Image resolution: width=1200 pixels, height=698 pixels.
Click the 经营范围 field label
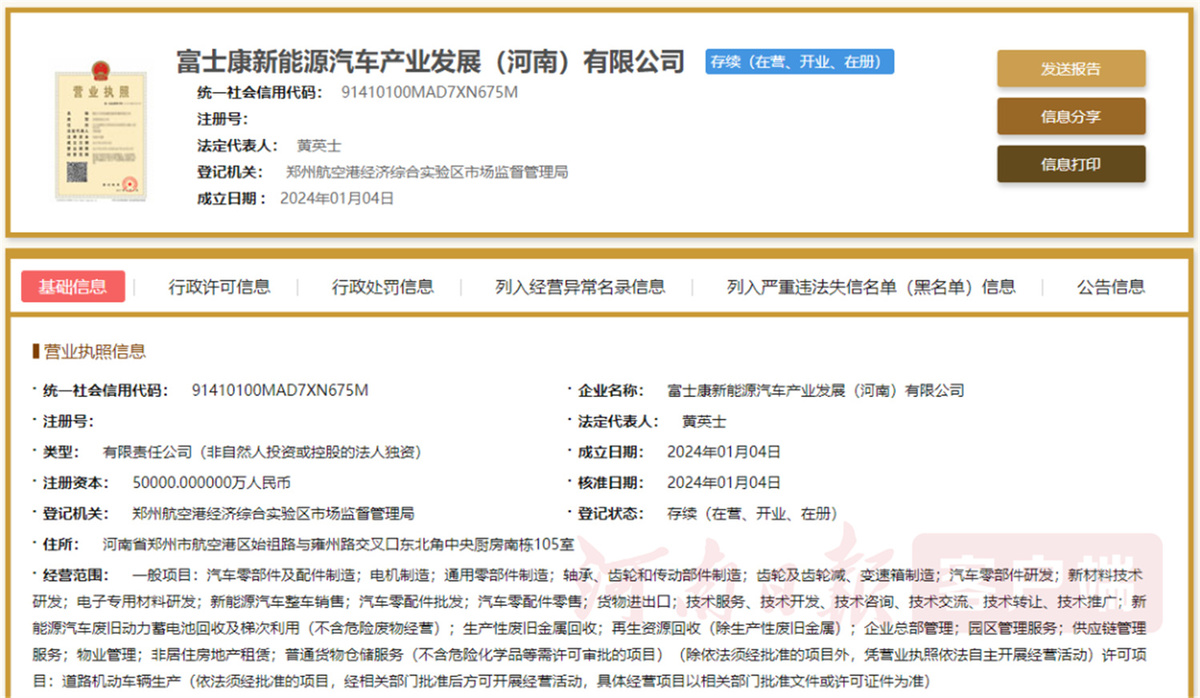point(78,576)
